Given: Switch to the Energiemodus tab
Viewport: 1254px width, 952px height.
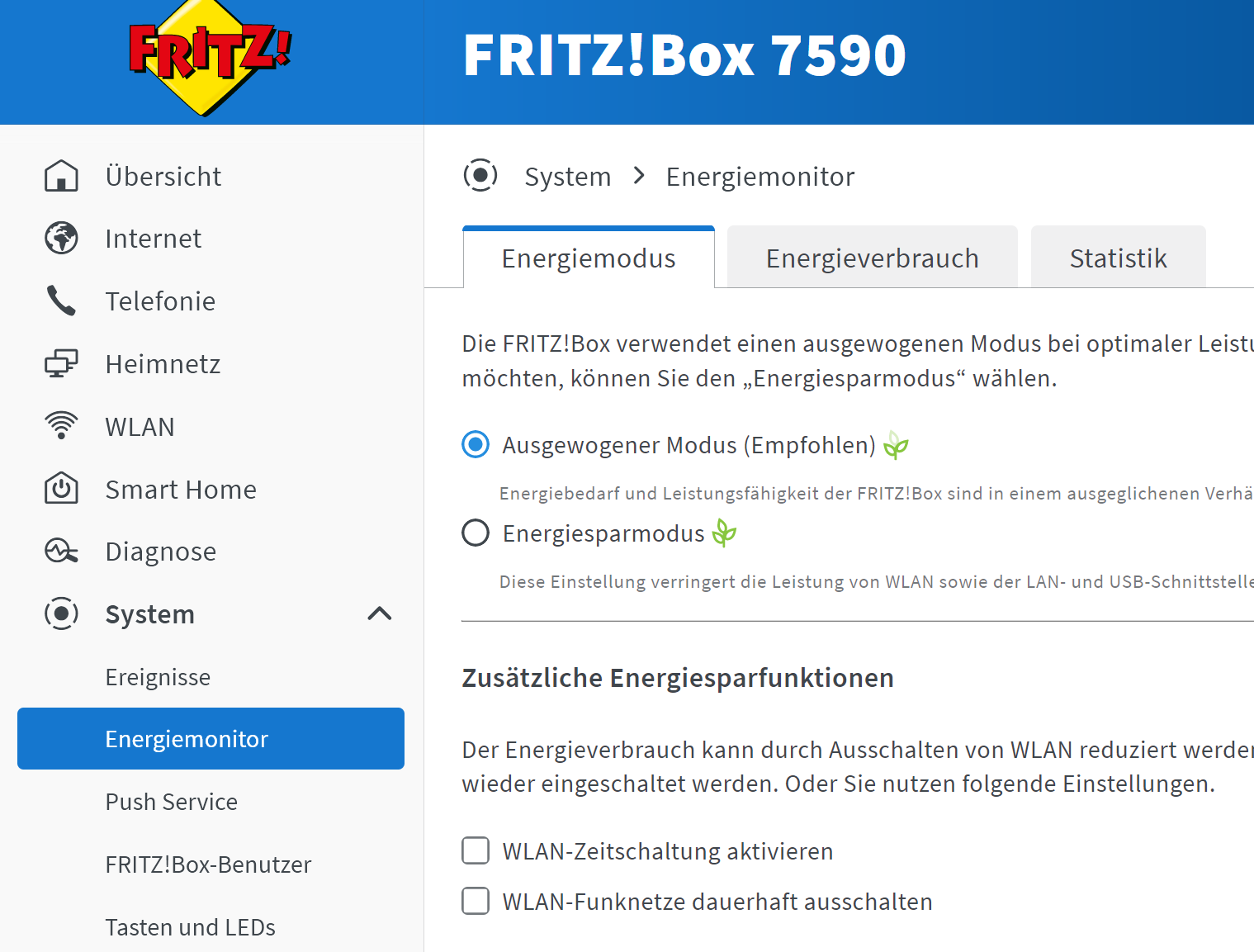Looking at the screenshot, I should 589,258.
